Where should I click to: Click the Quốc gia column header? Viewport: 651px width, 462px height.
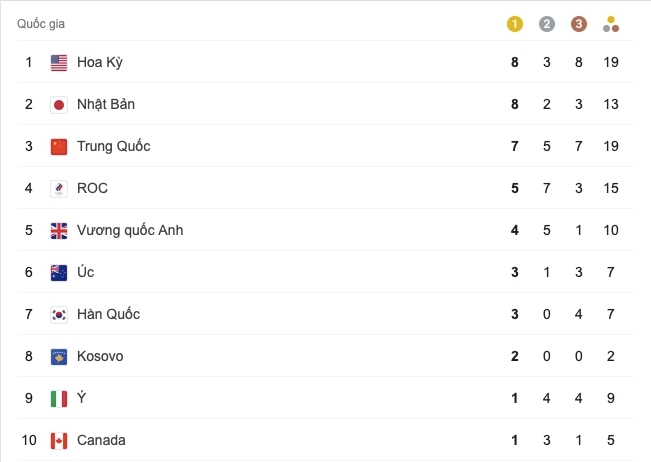[41, 24]
